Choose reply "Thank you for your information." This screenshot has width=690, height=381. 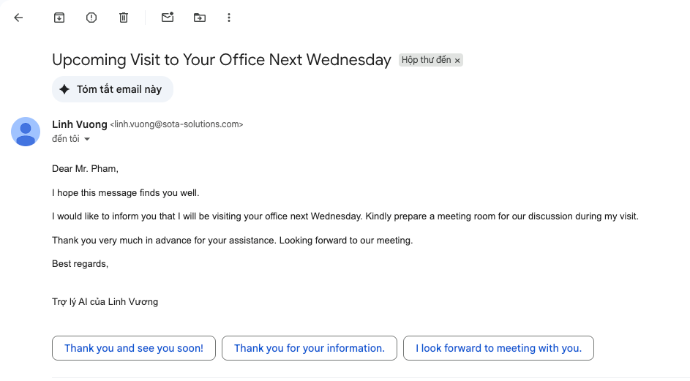click(309, 348)
